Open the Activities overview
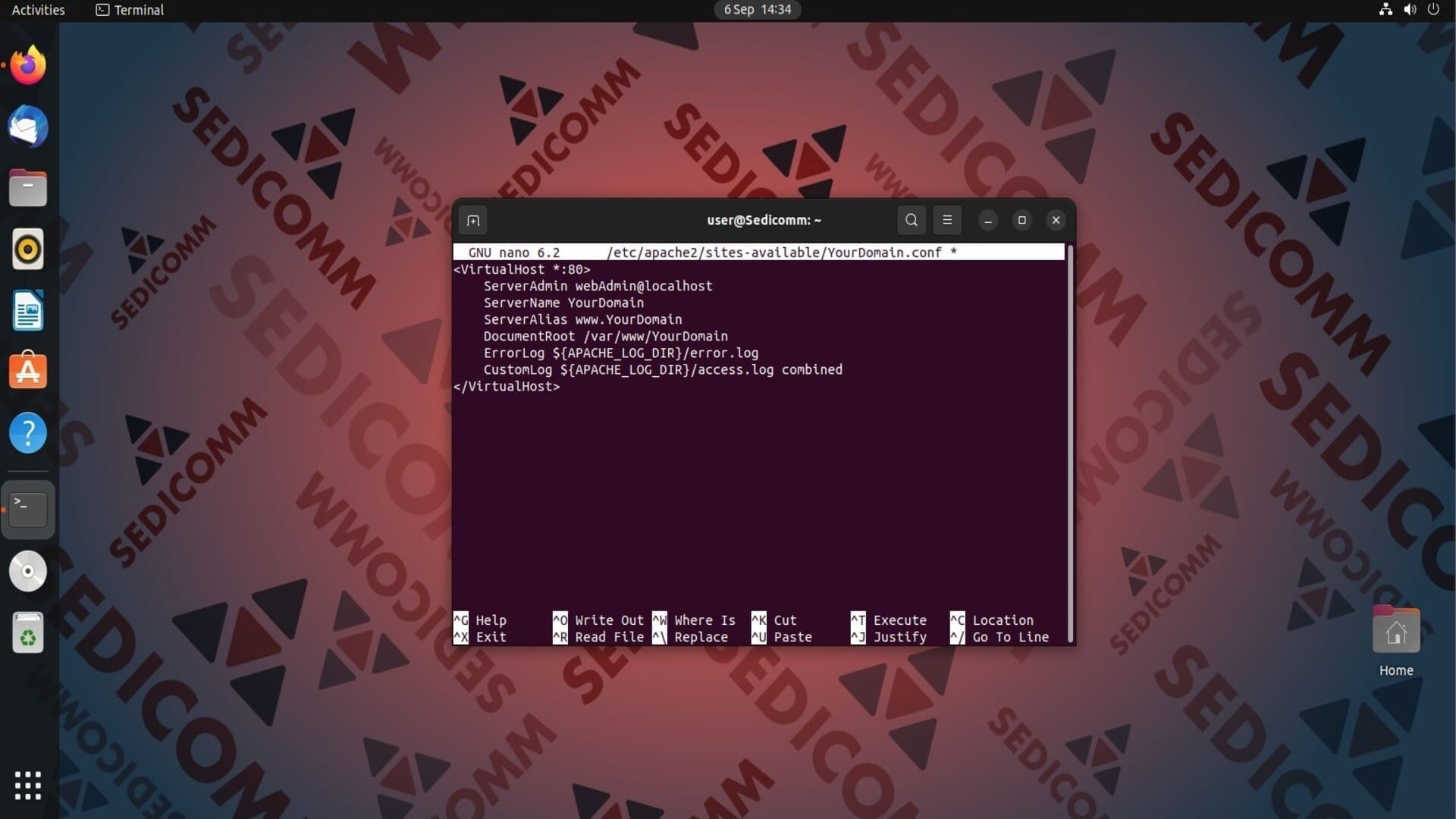 38,10
